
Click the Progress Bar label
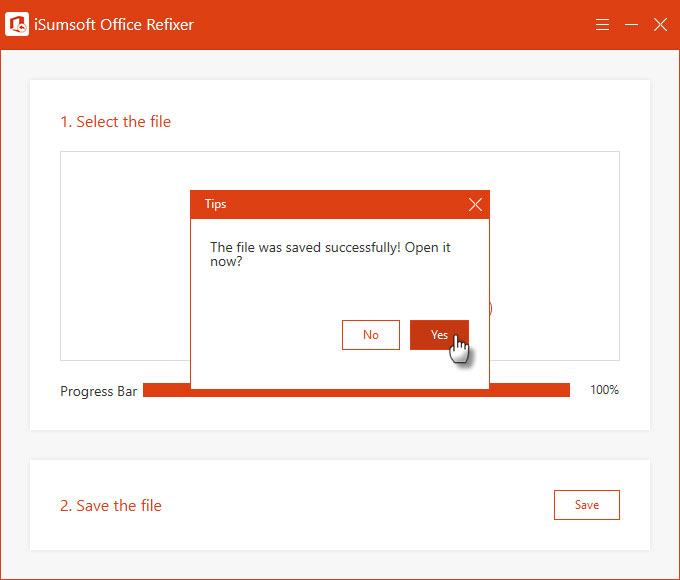[x=98, y=391]
